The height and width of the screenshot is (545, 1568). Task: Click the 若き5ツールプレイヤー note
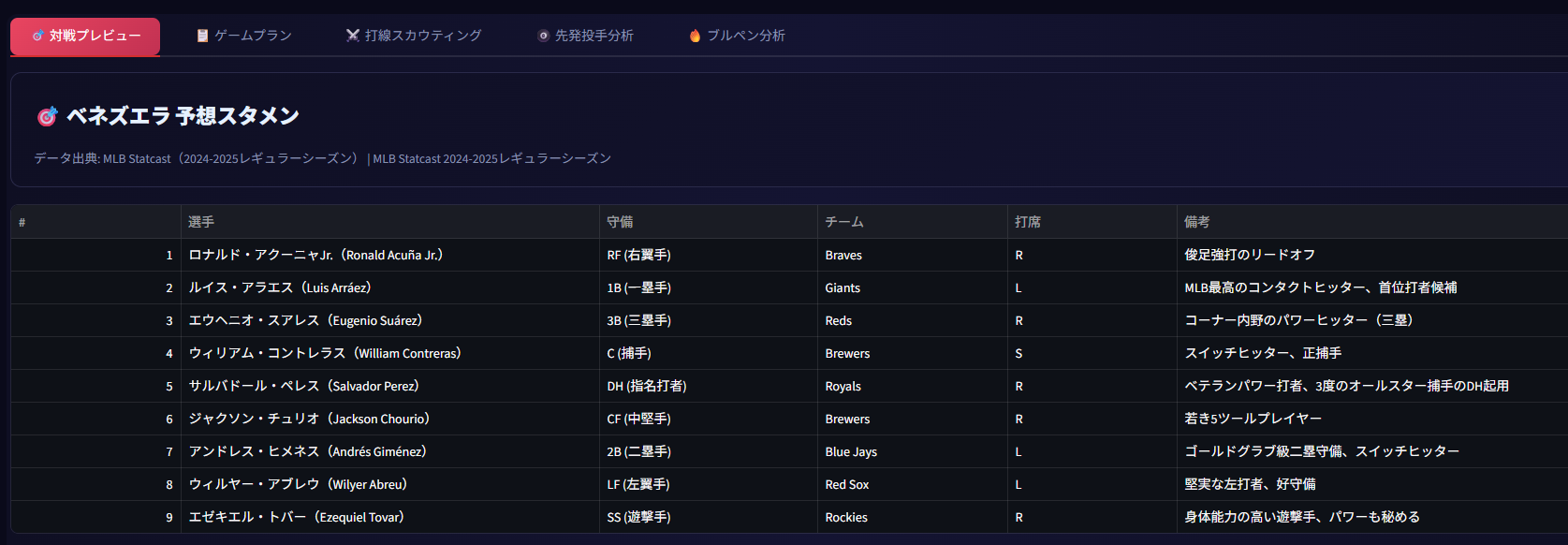tap(1372, 419)
